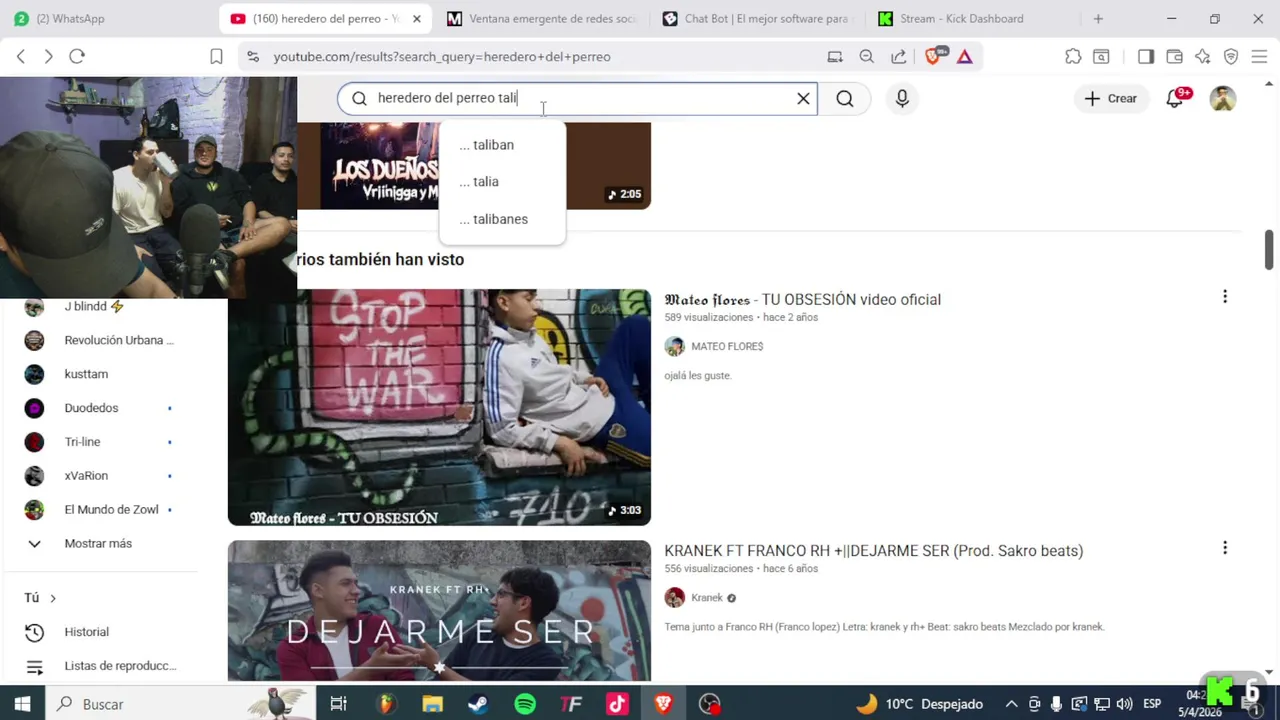The height and width of the screenshot is (720, 1280).
Task: Open Brave VPN shield icon
Action: [x=1231, y=57]
